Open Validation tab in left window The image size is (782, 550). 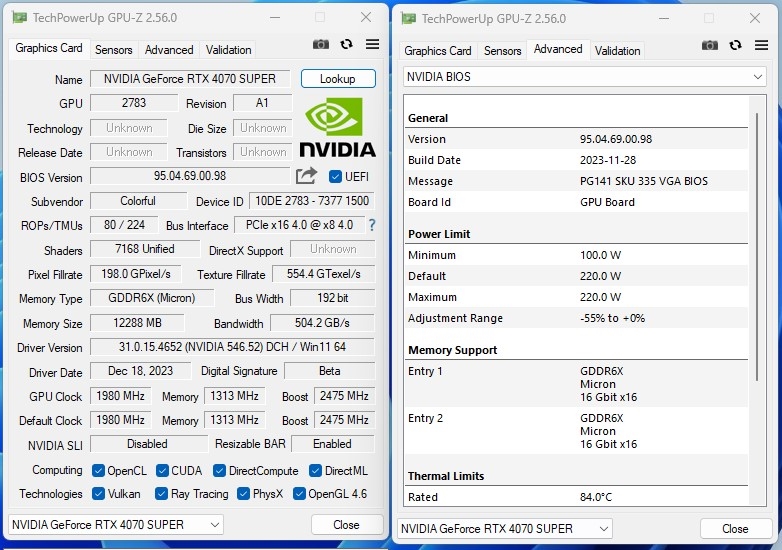pos(228,50)
